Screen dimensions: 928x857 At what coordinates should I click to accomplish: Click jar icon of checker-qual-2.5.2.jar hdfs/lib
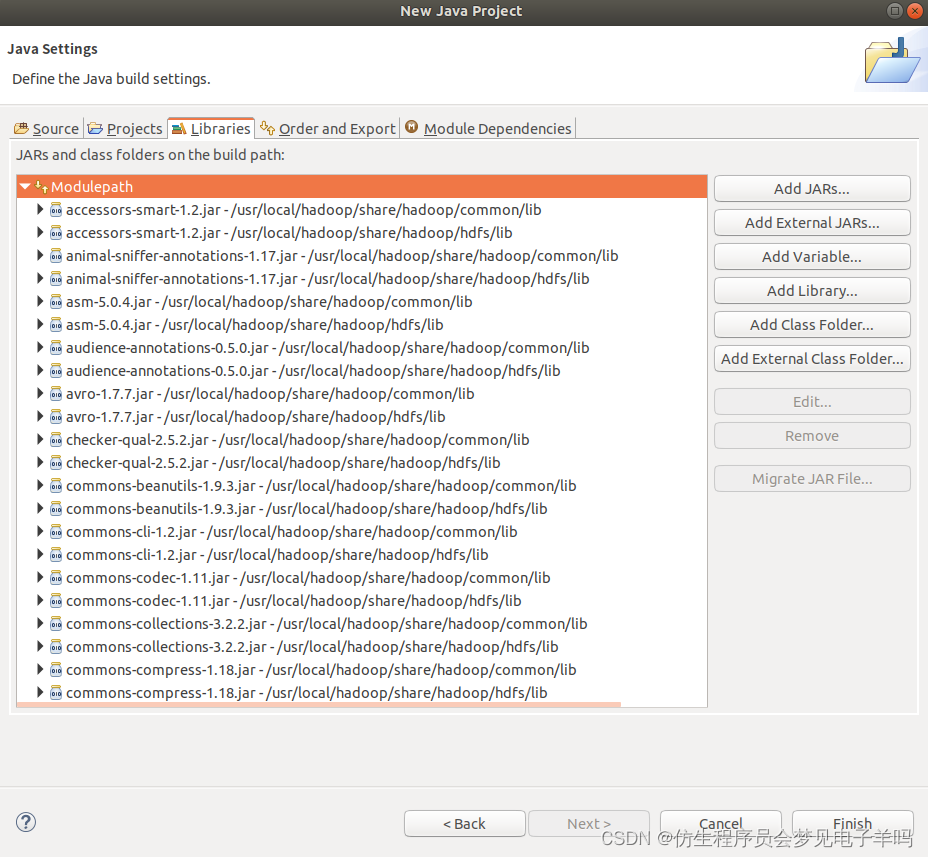(56, 463)
